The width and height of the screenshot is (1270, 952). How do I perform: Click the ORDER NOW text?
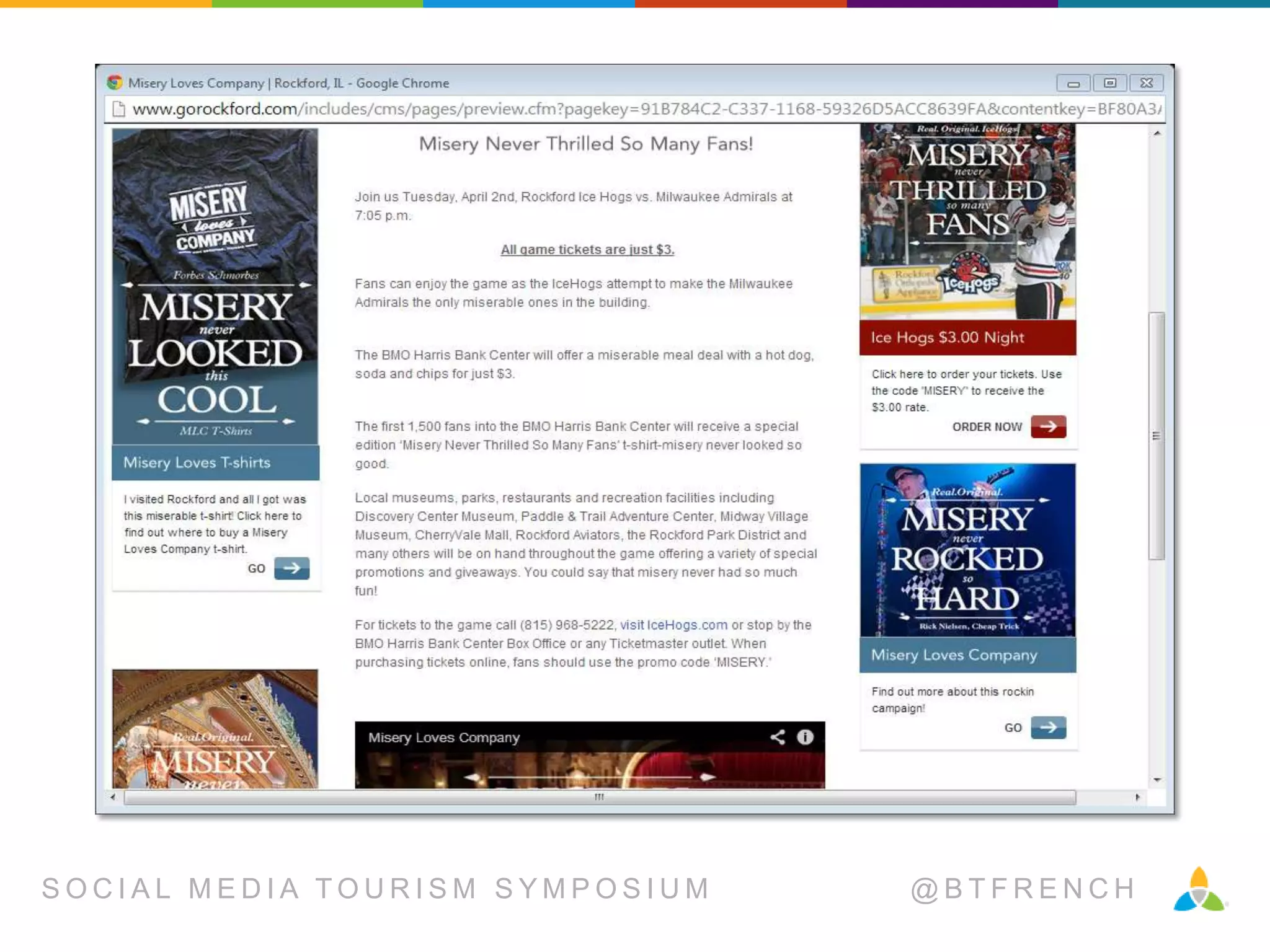point(987,427)
